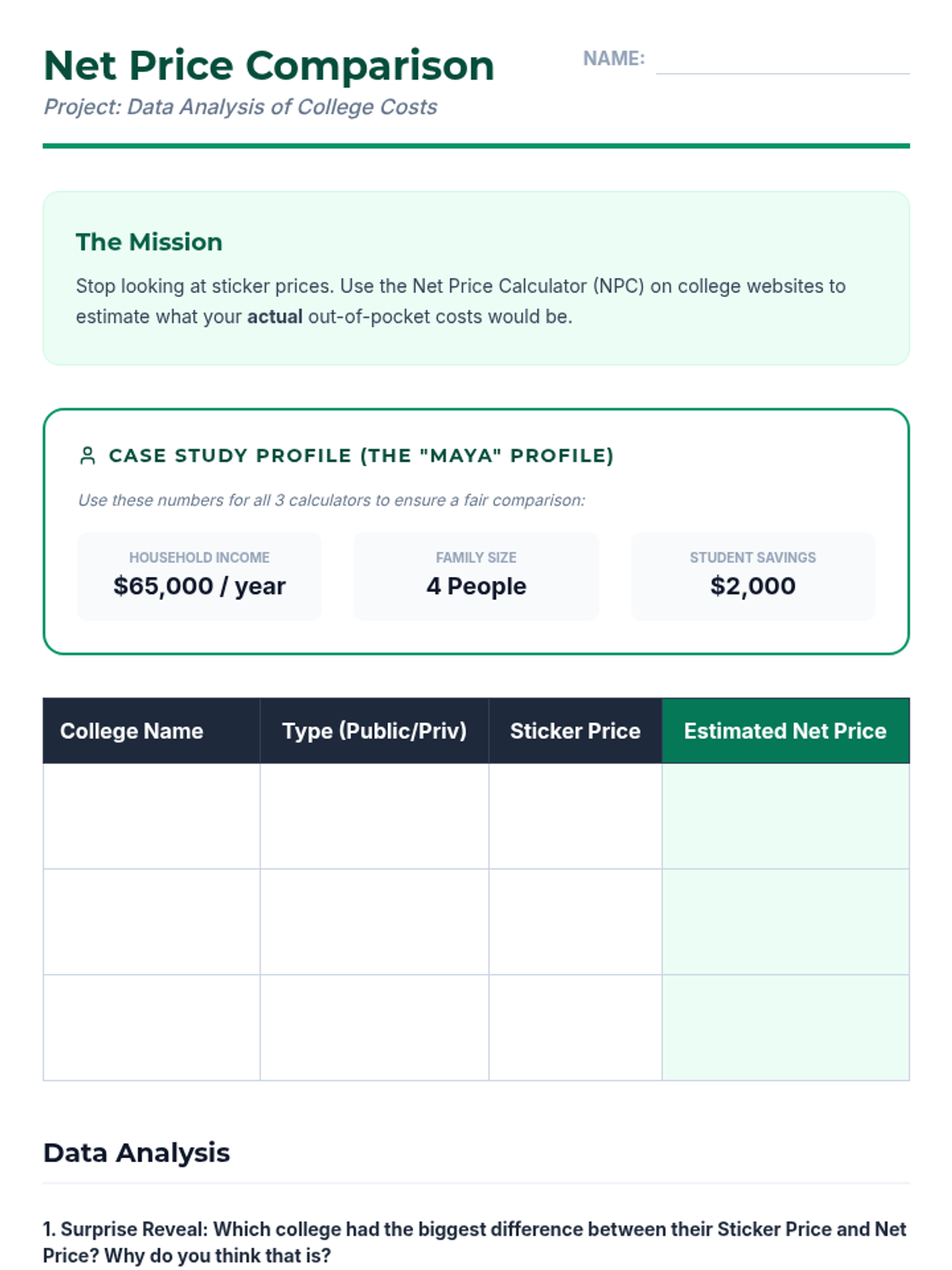The height and width of the screenshot is (1270, 952).
Task: Click The Mission heading
Action: 149,242
